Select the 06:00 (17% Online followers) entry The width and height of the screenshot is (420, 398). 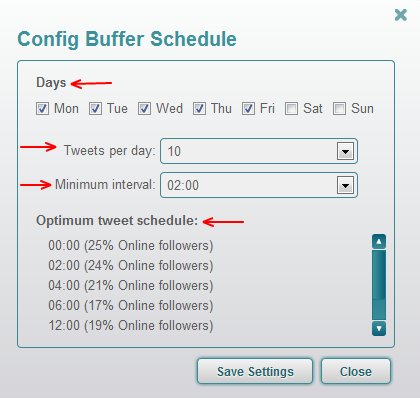(131, 306)
